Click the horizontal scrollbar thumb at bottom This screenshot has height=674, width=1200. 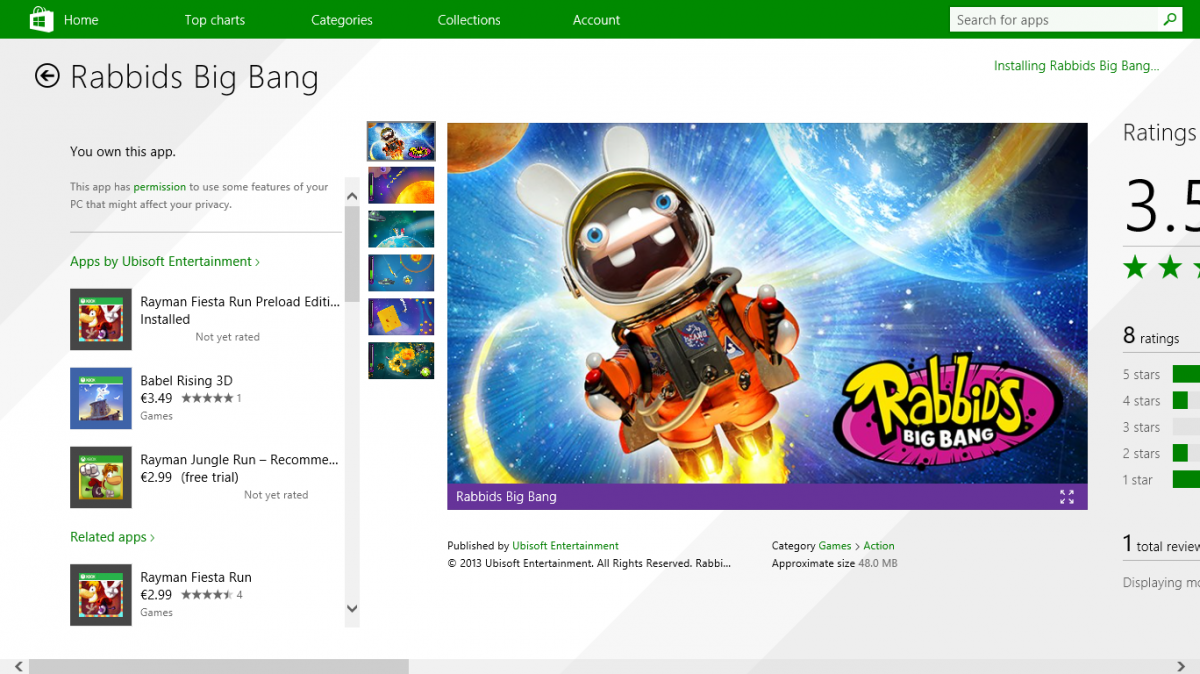pyautogui.click(x=219, y=666)
